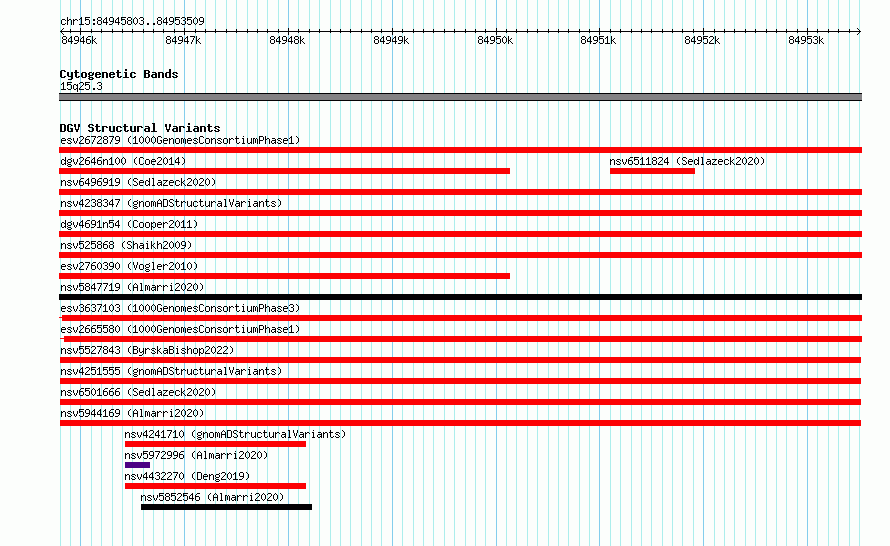Open nsv5527843 (ByrskaBishop2022) label
Image resolution: width=890 pixels, height=546 pixels.
tap(147, 350)
